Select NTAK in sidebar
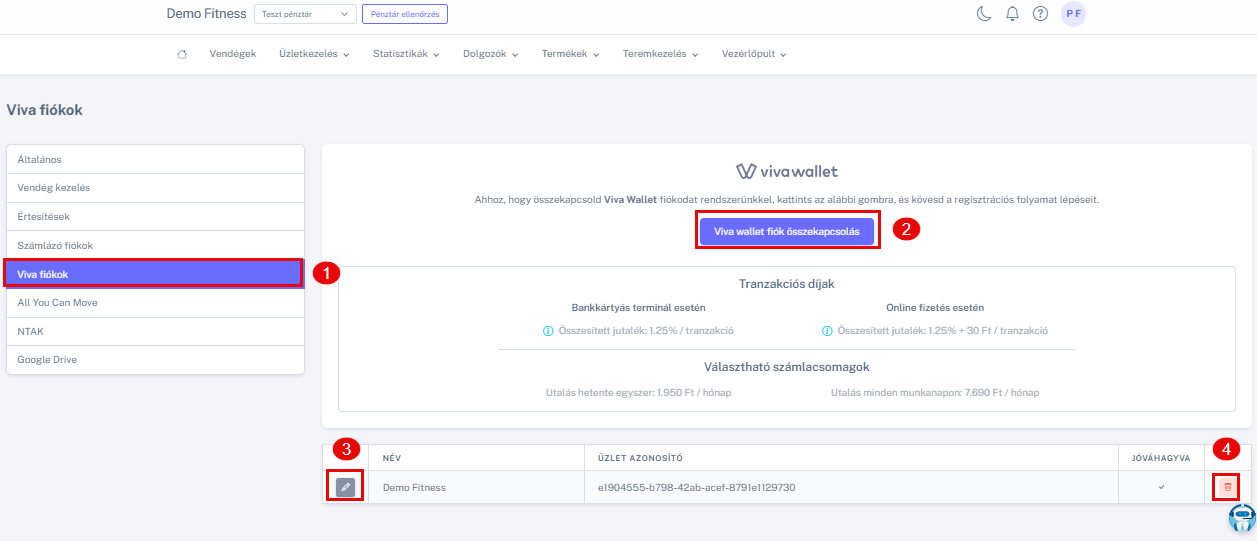Screen dimensions: 1257x541 pyautogui.click(x=155, y=331)
